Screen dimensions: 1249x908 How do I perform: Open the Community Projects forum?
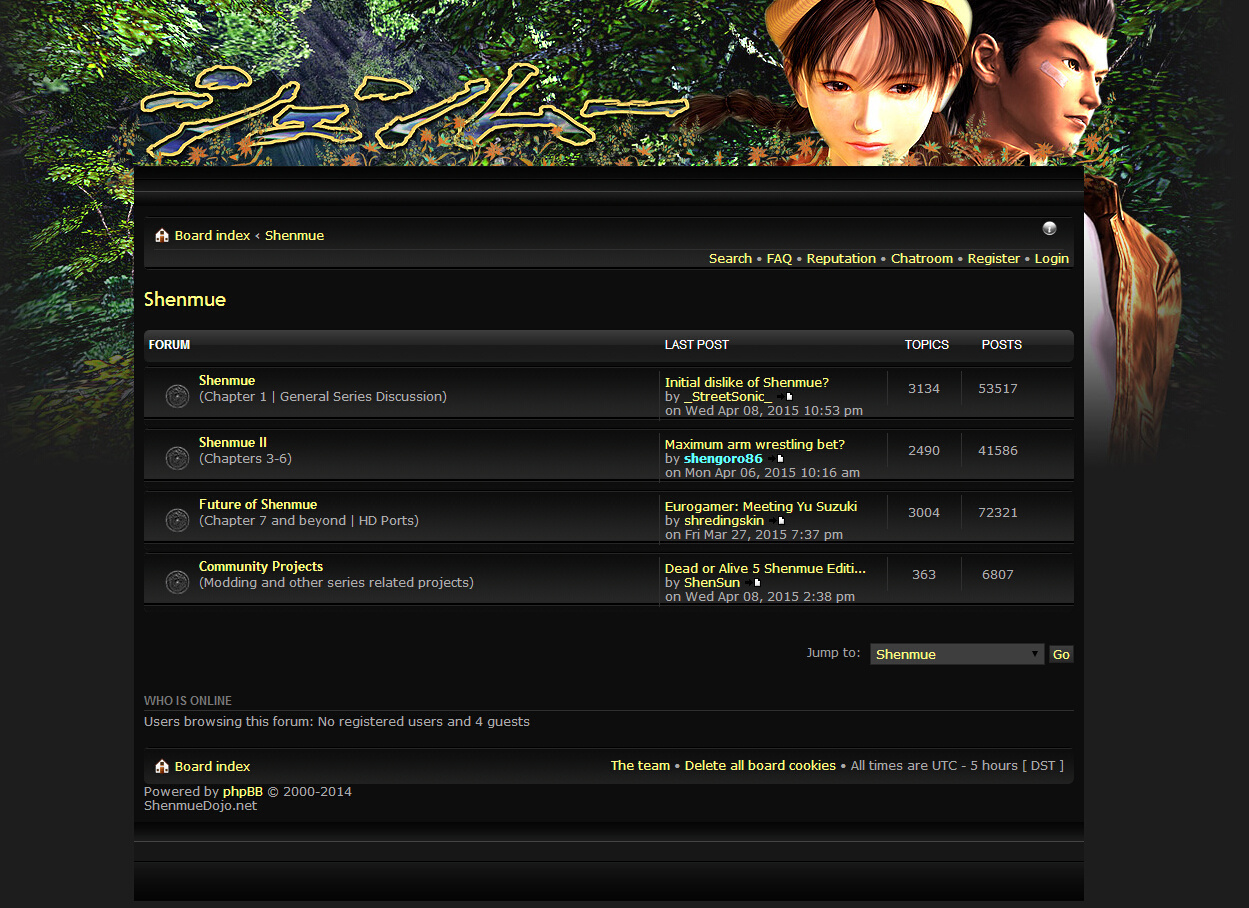click(x=261, y=567)
